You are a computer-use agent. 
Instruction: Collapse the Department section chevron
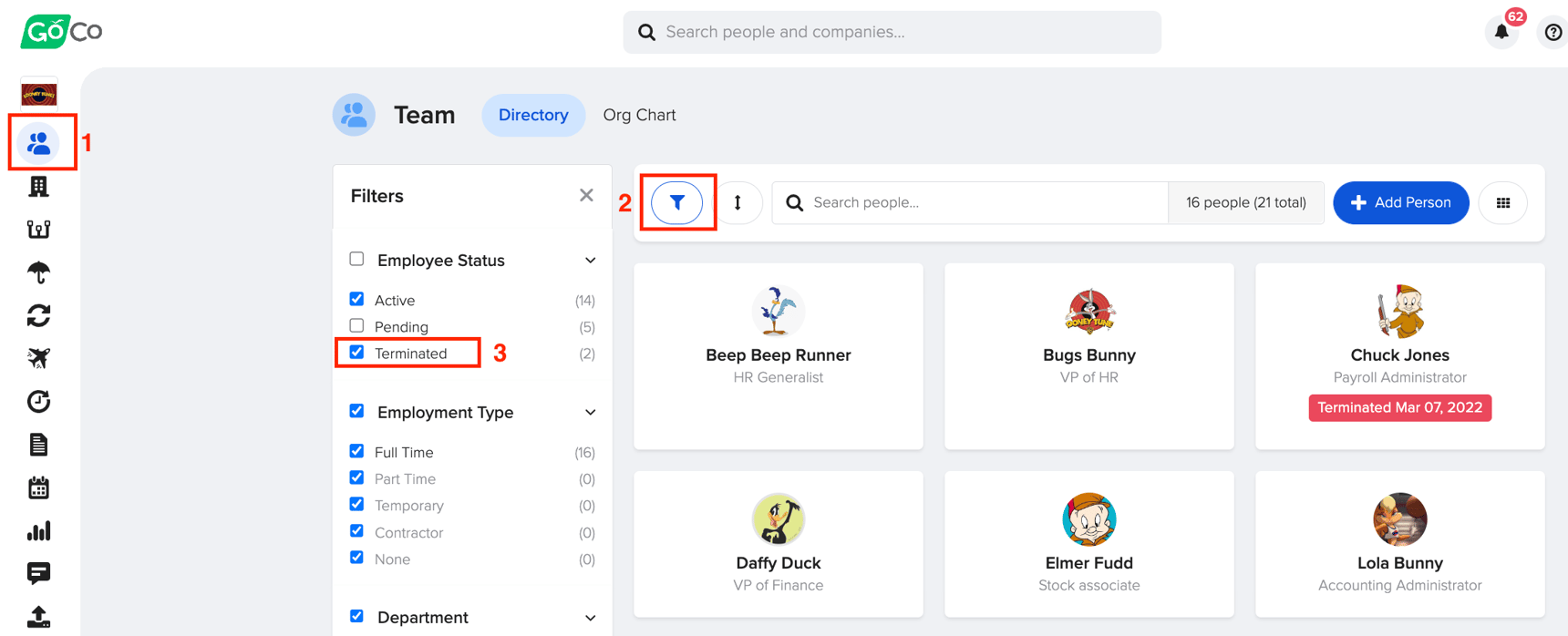(x=590, y=618)
